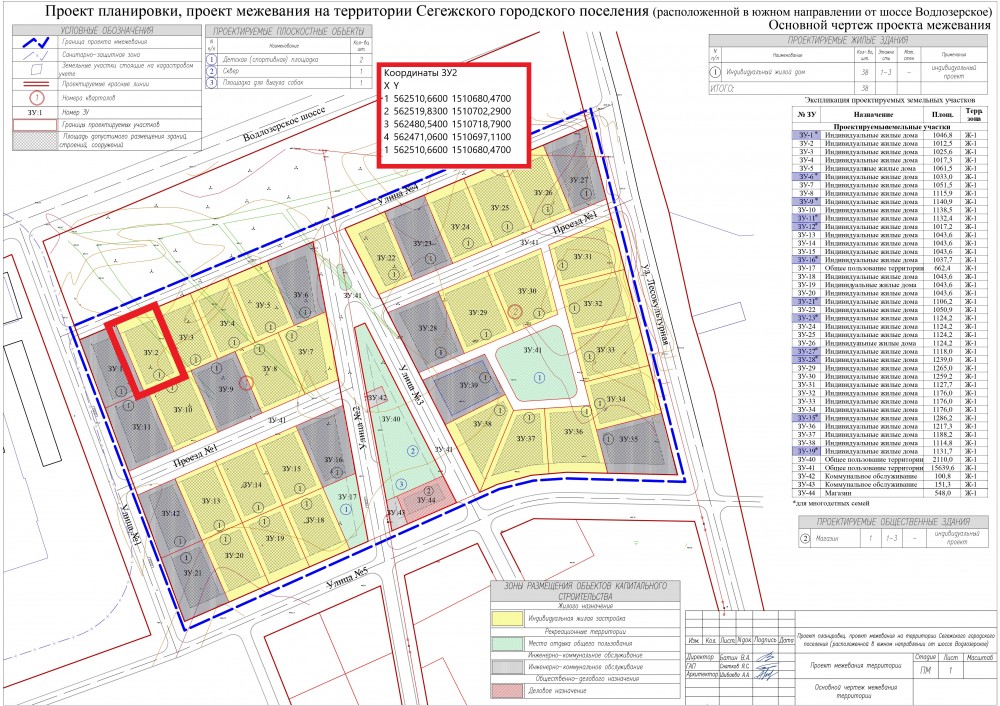Click the hatched building-area symbol in legend
Image resolution: width=1000 pixels, height=706 pixels.
click(35, 140)
